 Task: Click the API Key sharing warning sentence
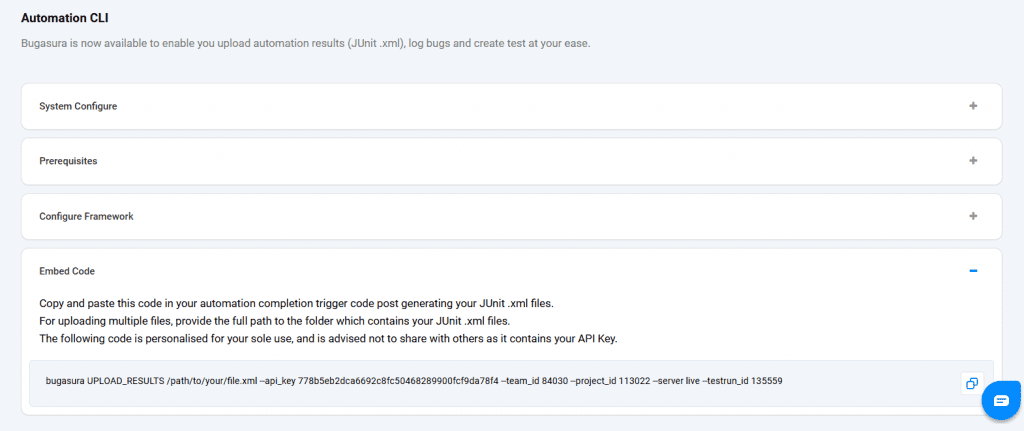coord(329,339)
